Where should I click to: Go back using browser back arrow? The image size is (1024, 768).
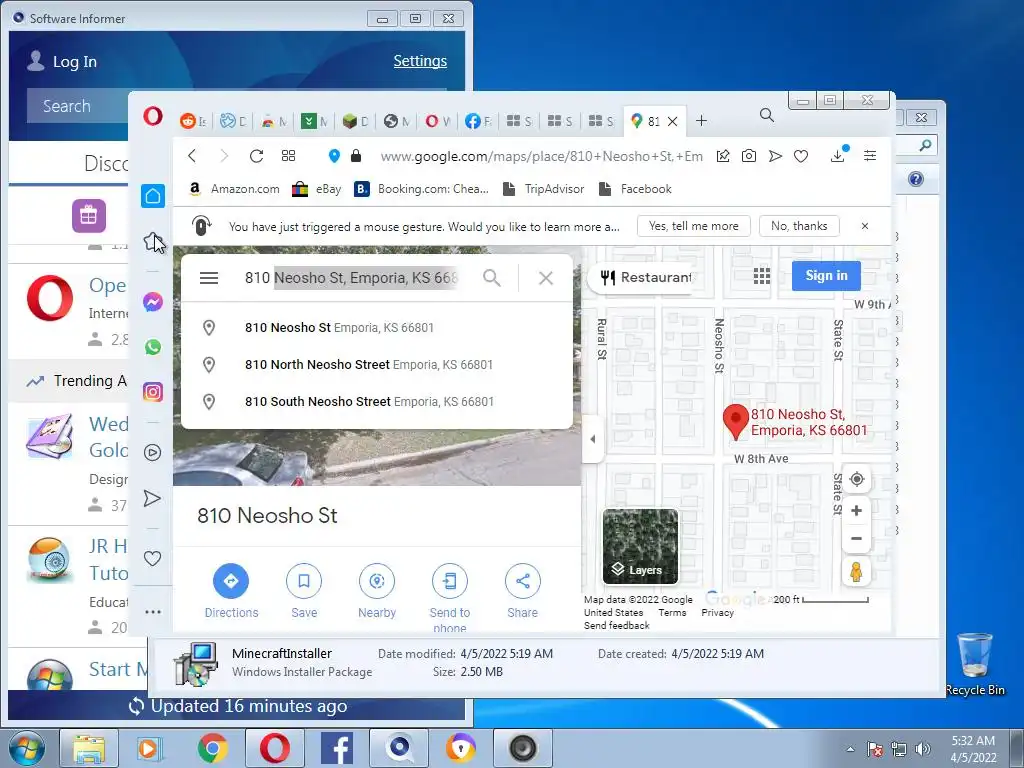pos(192,155)
